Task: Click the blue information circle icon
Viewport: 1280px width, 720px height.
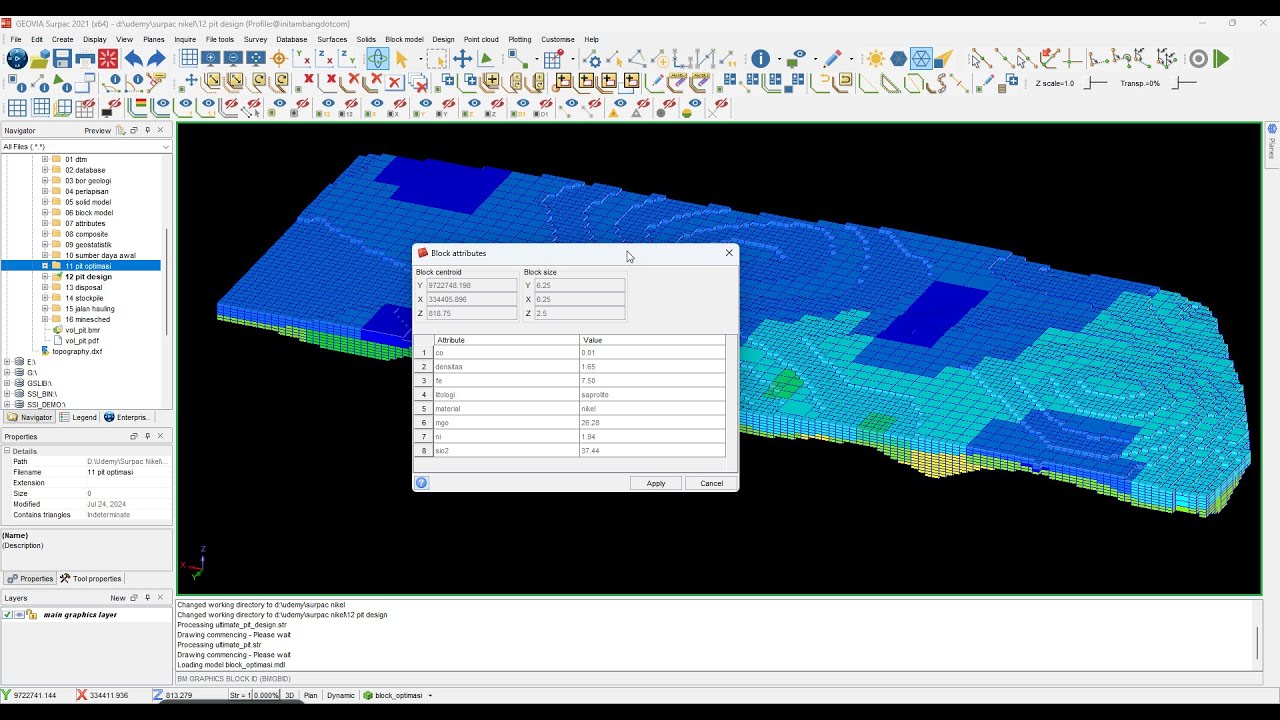Action: pyautogui.click(x=760, y=59)
